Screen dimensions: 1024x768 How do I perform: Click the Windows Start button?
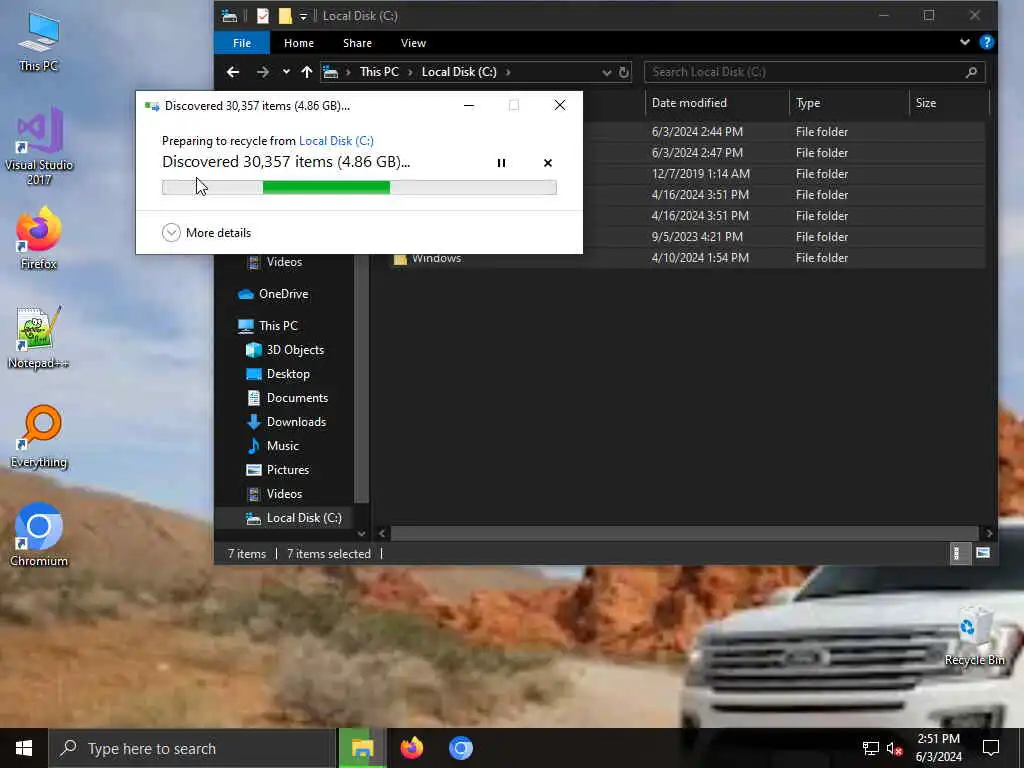24,748
